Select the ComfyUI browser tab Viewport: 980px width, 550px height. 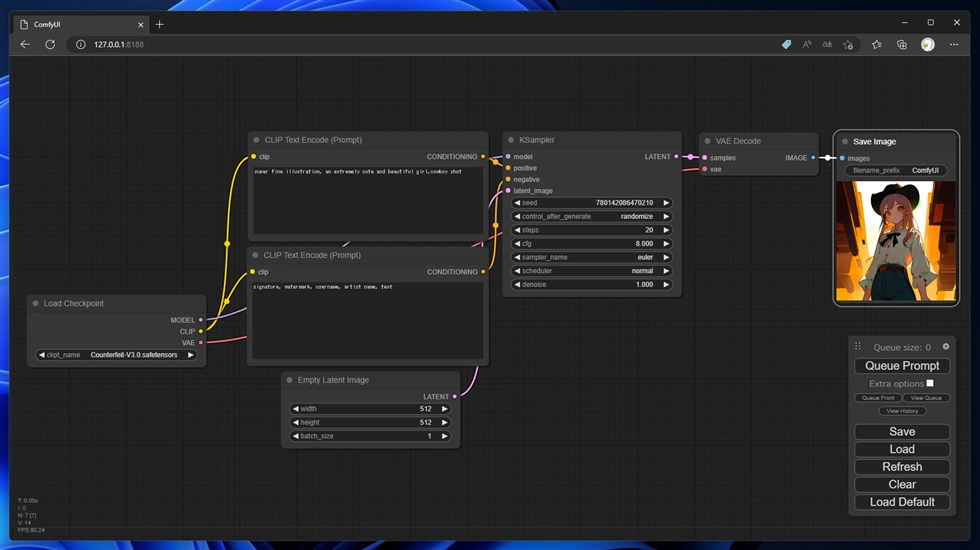80,24
